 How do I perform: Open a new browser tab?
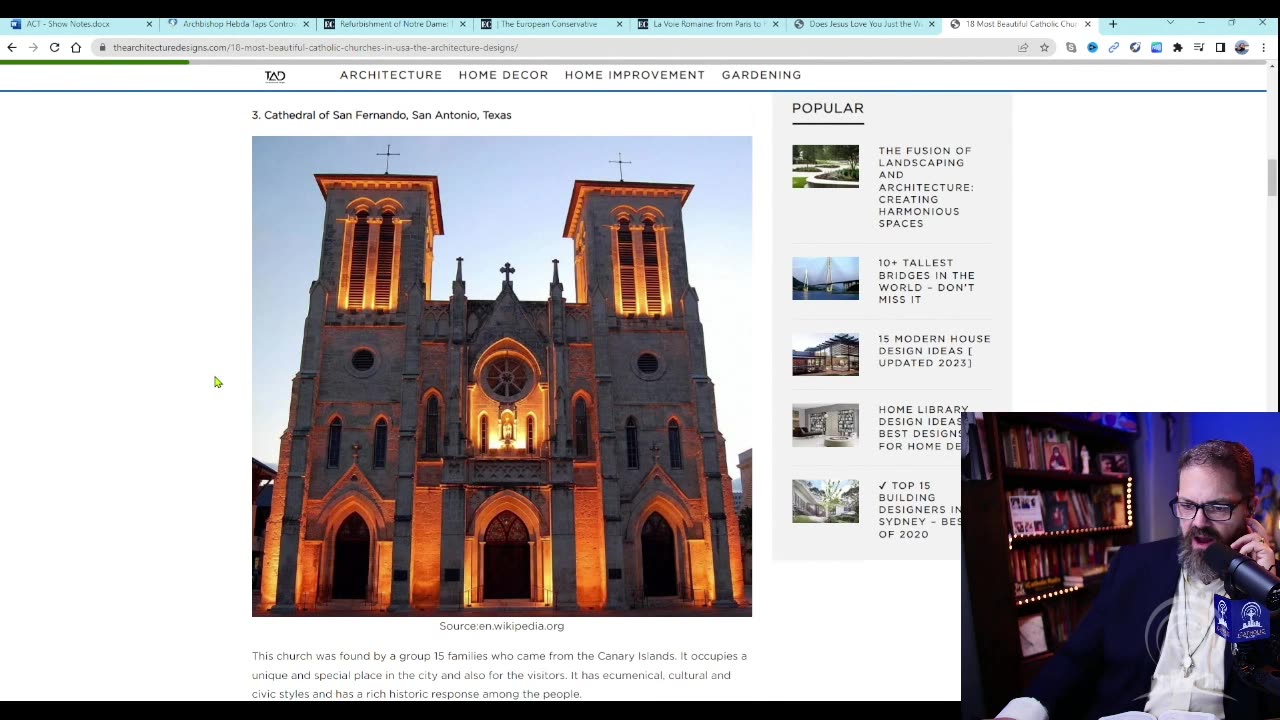(x=1112, y=24)
